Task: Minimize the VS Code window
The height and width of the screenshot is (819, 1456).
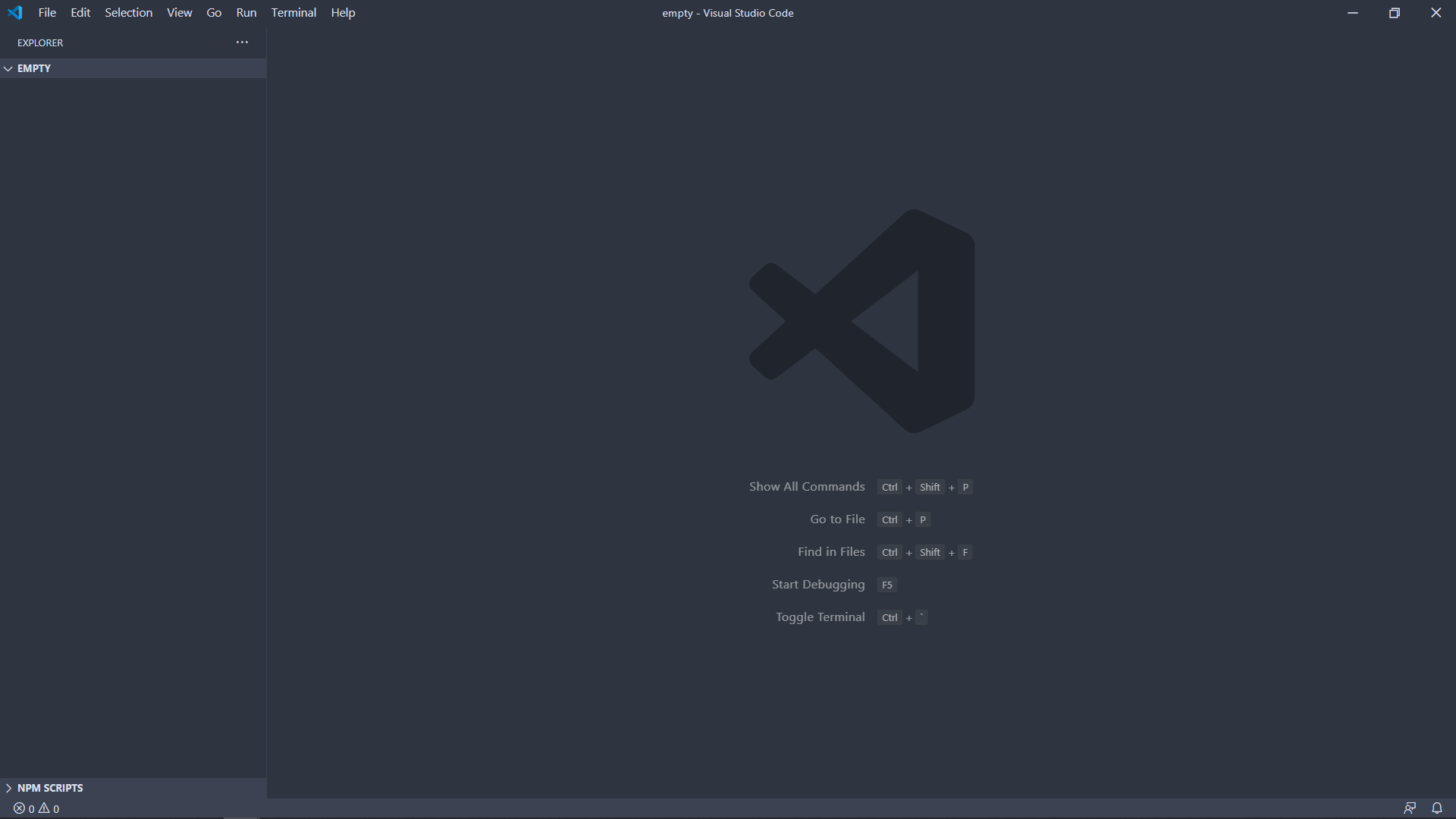Action: tap(1352, 13)
